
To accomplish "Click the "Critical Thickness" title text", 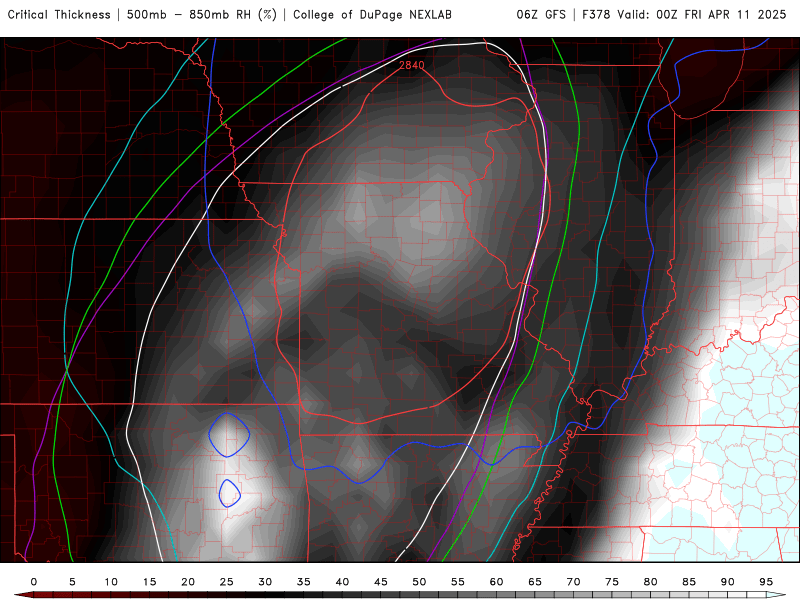I will click(x=59, y=15).
